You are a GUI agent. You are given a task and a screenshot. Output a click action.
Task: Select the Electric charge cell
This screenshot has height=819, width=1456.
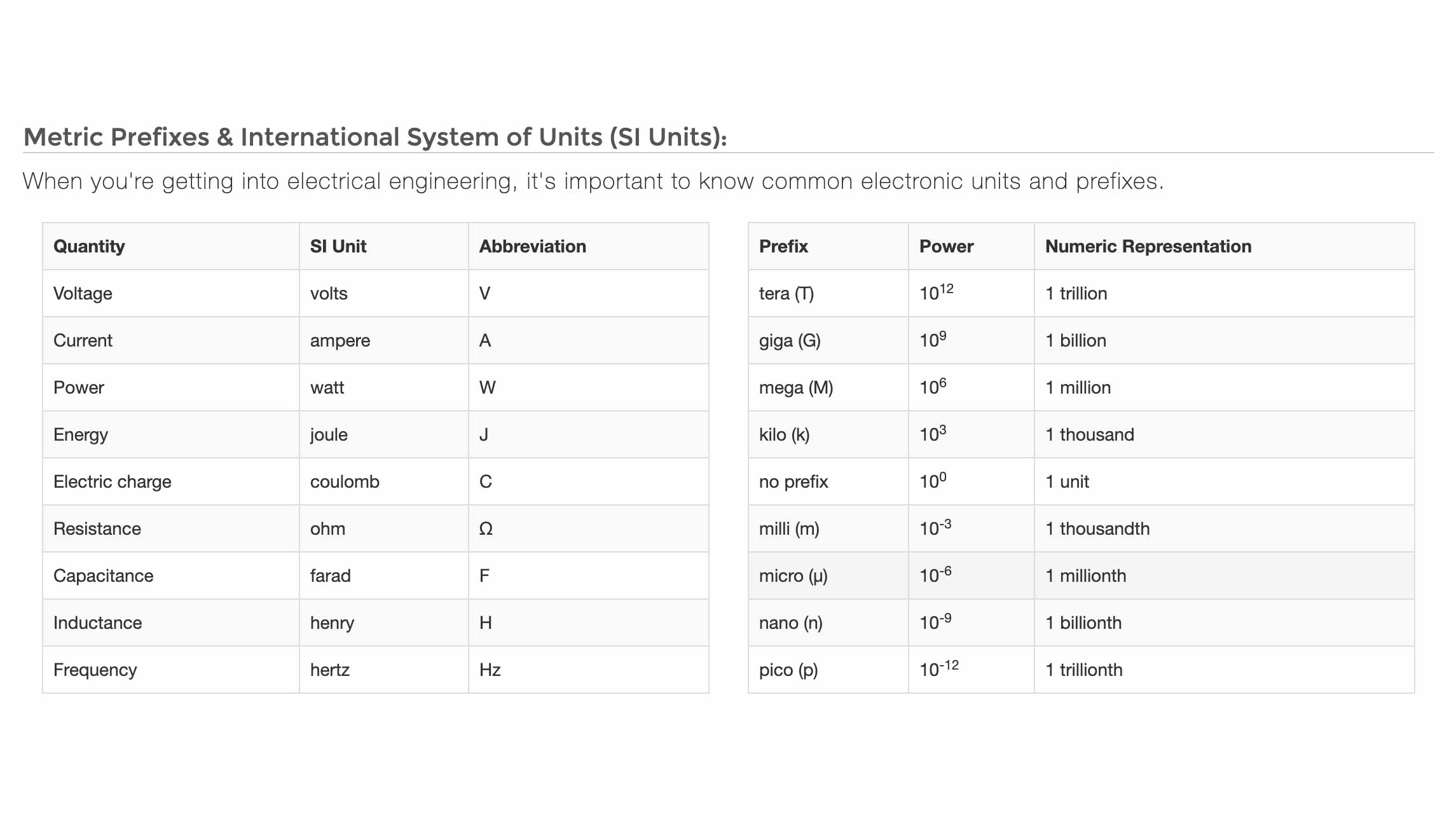click(113, 482)
